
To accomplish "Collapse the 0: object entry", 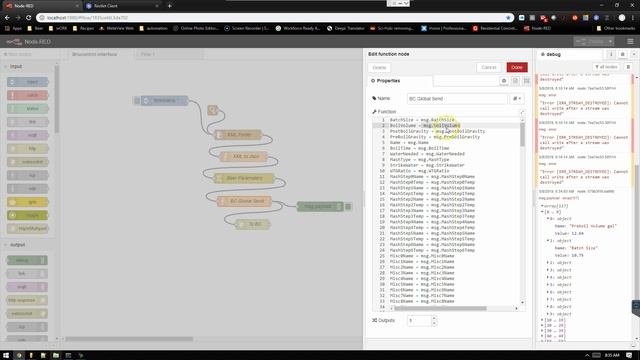I will pyautogui.click(x=548, y=219).
